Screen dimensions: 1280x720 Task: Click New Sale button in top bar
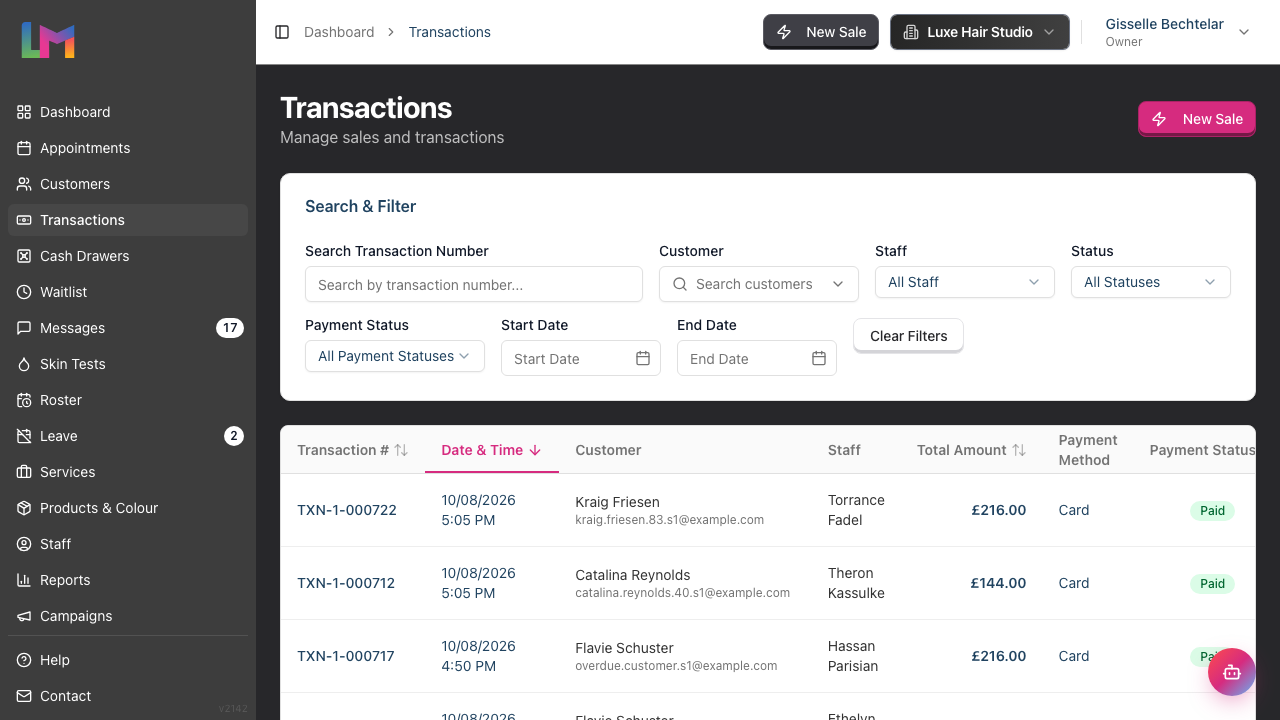(x=821, y=32)
